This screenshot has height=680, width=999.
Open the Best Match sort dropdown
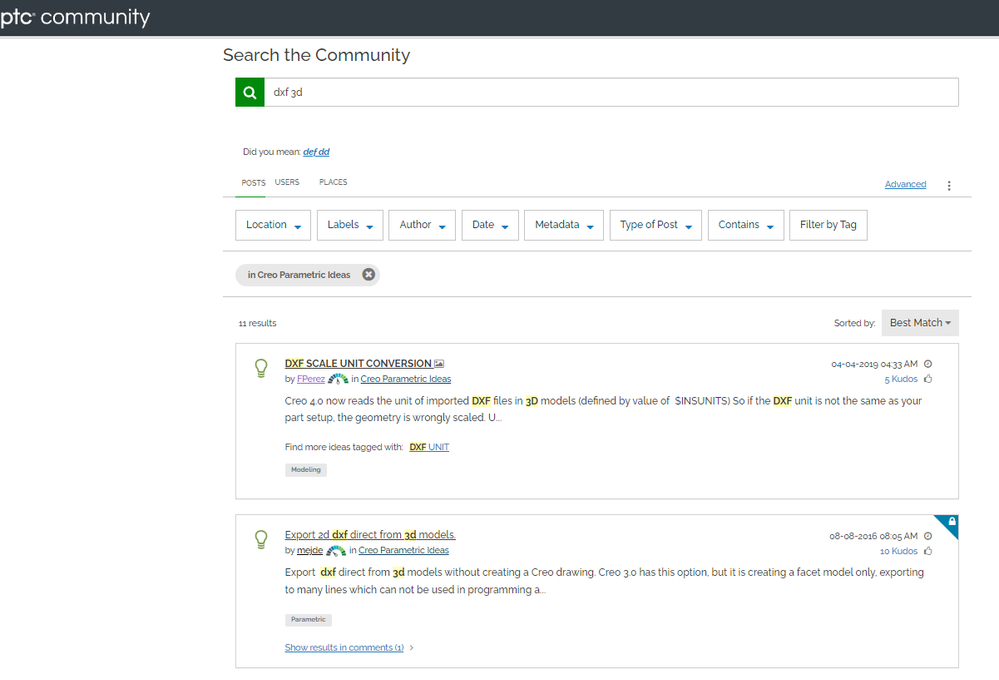920,323
